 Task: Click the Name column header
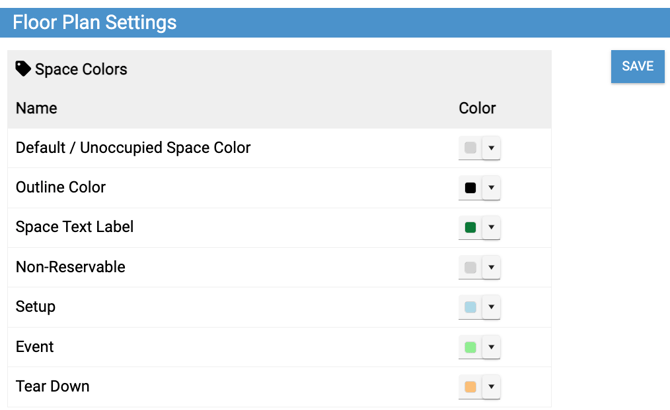(x=37, y=108)
